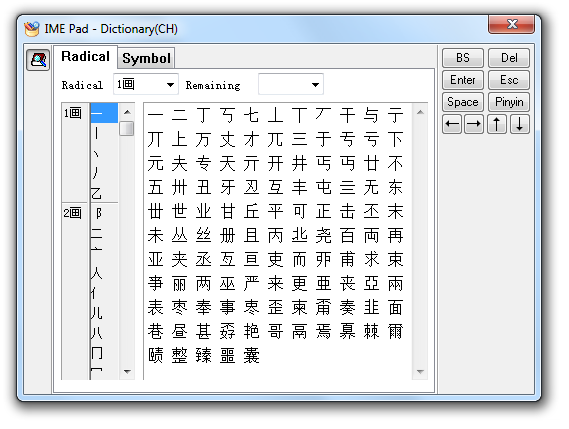Pick the character 哥 in the grid
This screenshot has width=569, height=429.
[275, 332]
